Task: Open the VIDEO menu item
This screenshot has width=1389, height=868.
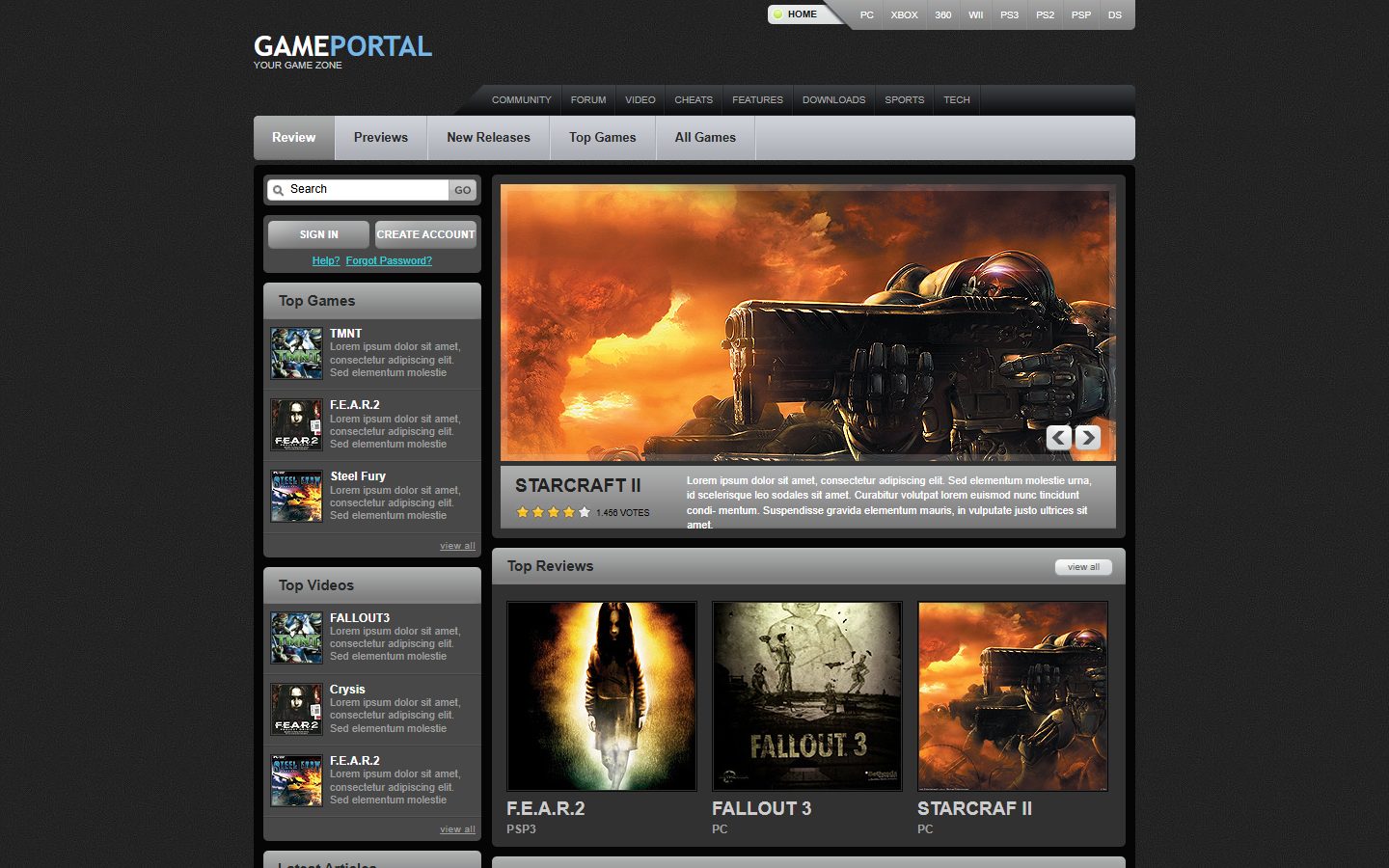Action: coord(640,100)
